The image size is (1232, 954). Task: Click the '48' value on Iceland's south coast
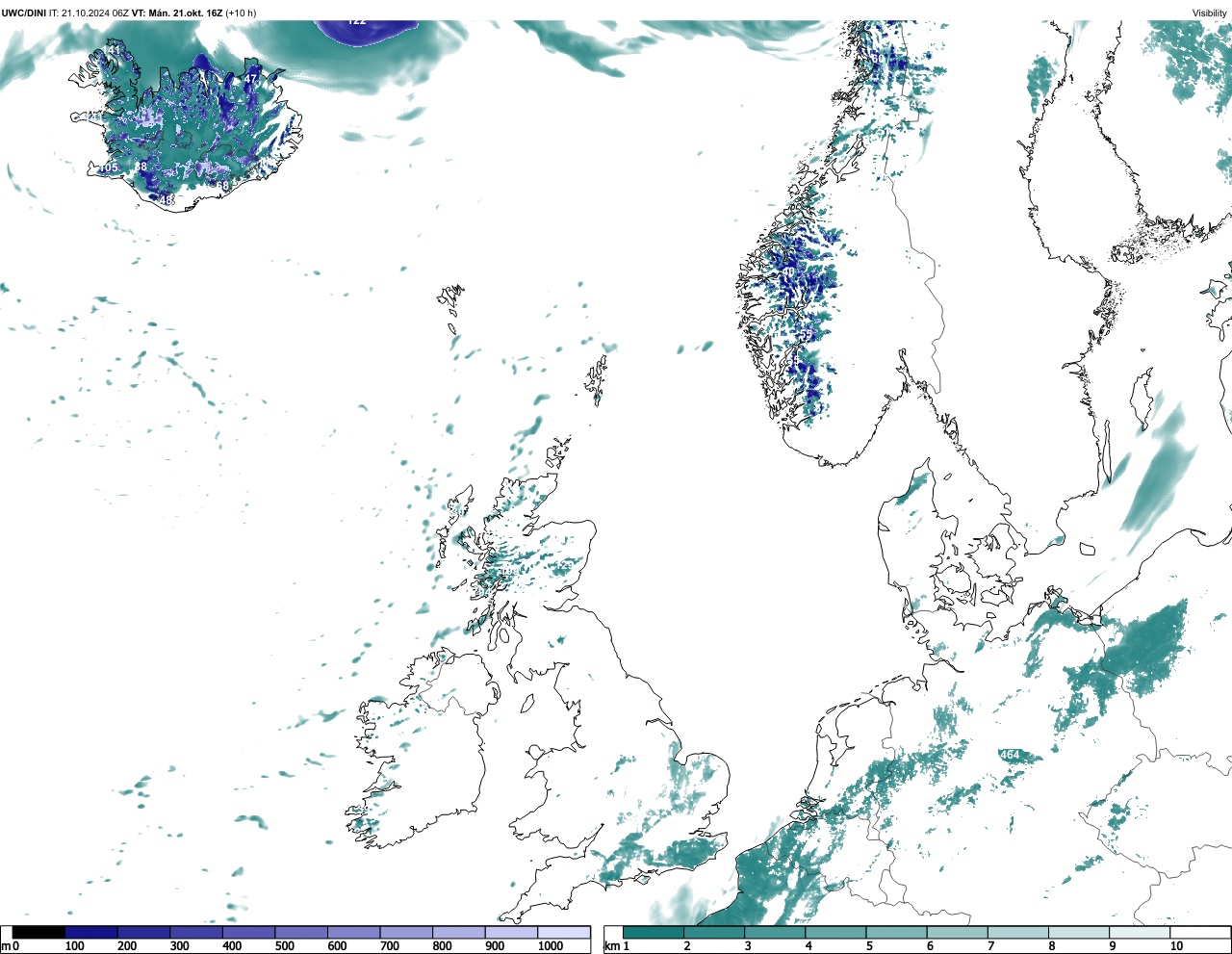tap(167, 200)
